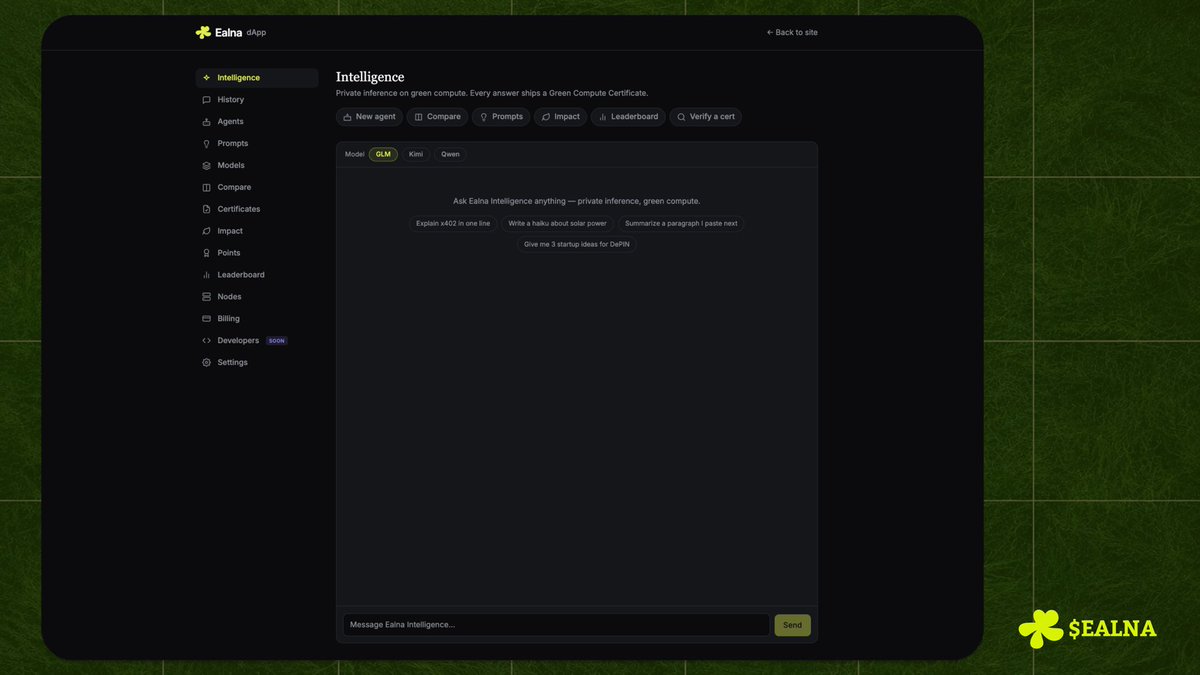Go to Agents in the sidebar

pos(257,122)
